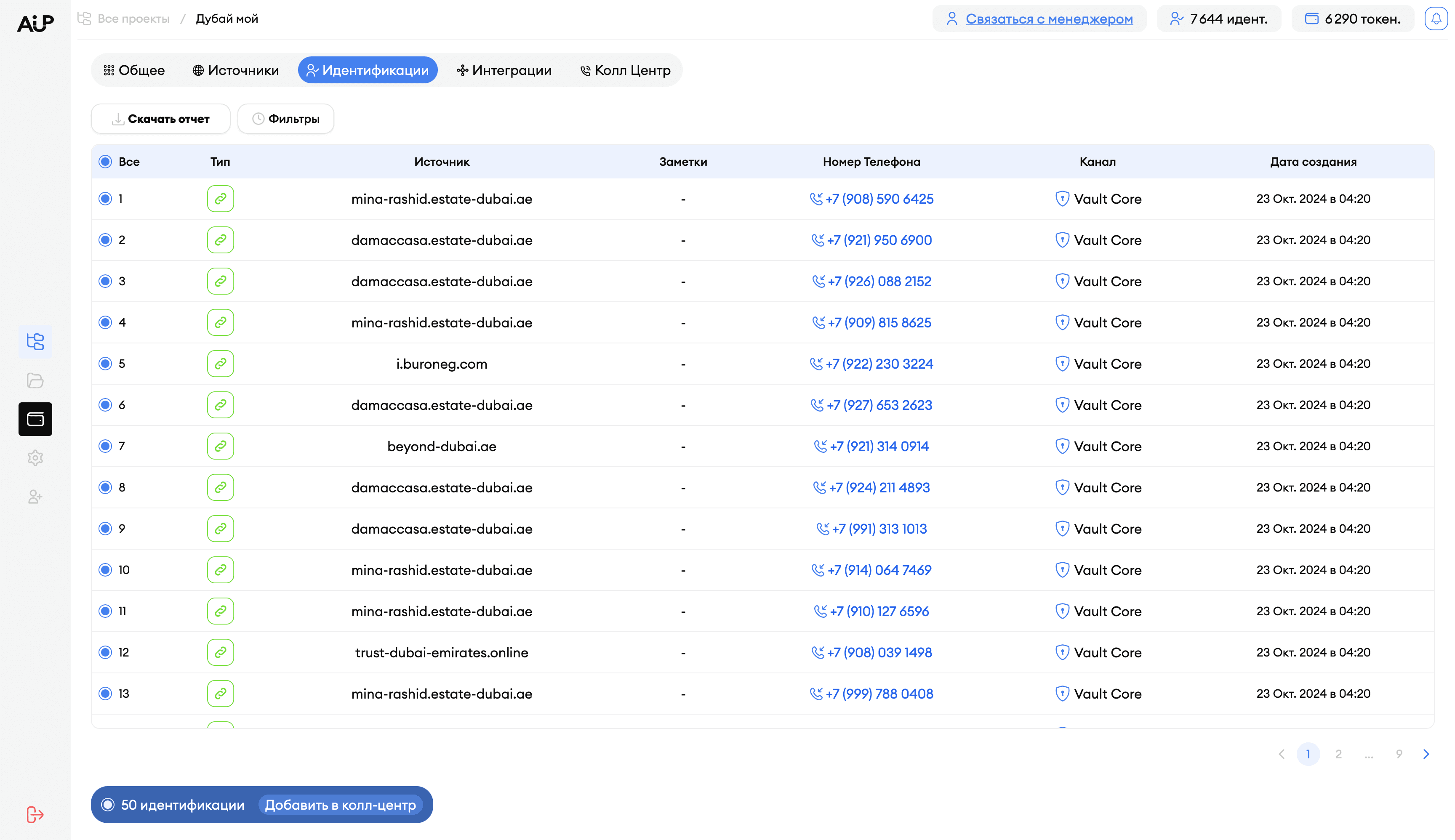This screenshot has height=840, width=1455.
Task: Open wallet icon in left sidebar
Action: pos(35,419)
